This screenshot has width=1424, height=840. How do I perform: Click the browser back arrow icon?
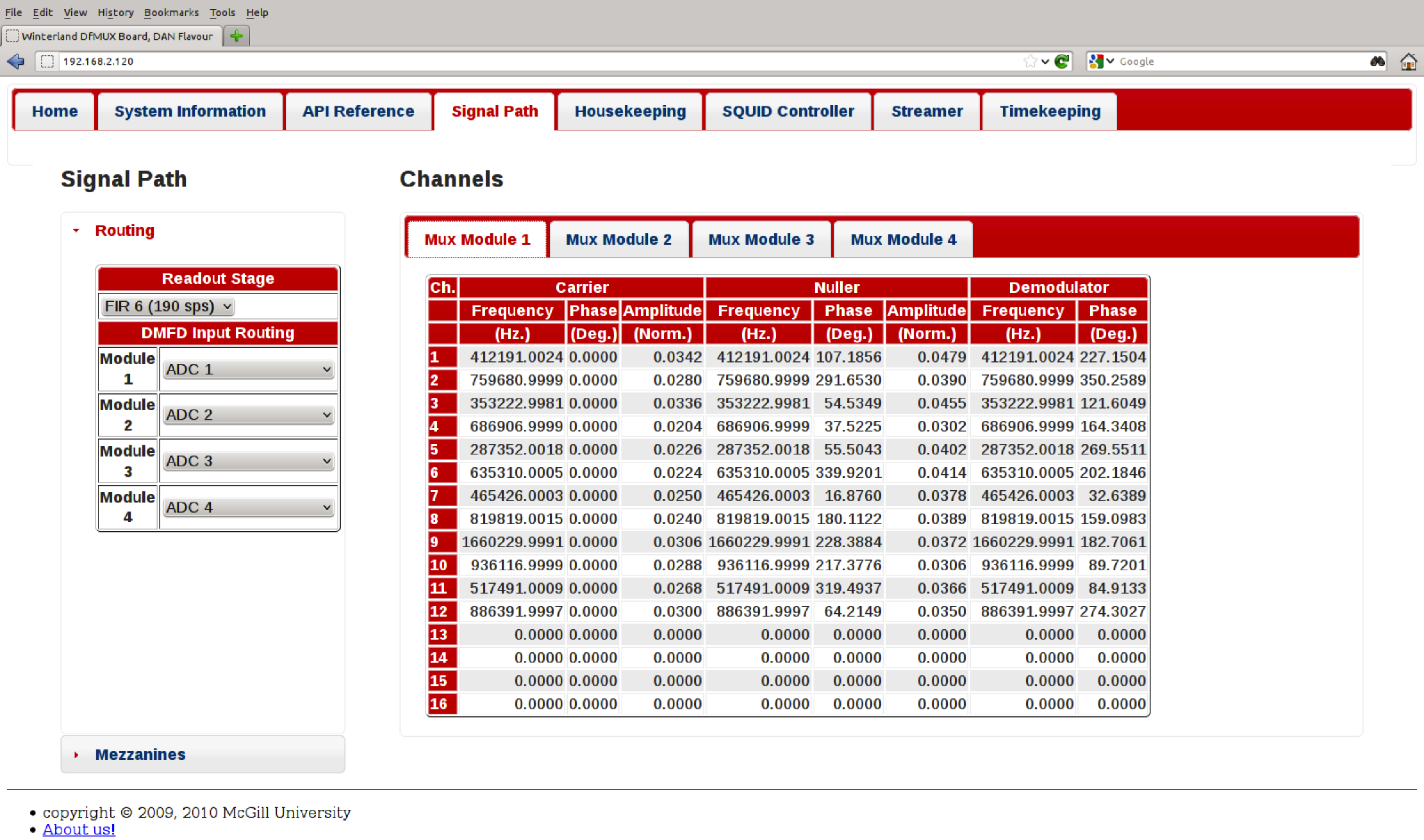click(15, 62)
